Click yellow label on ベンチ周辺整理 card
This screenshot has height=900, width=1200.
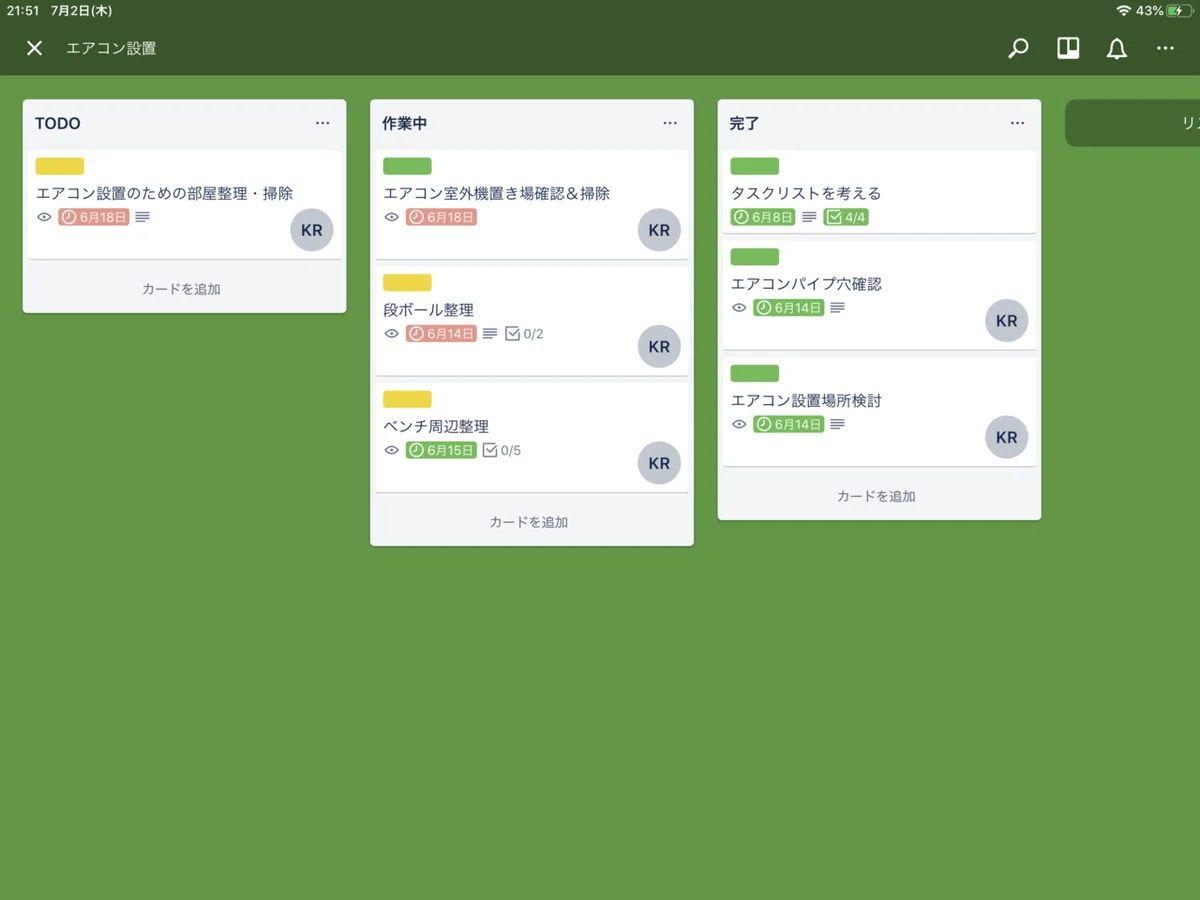(x=407, y=400)
